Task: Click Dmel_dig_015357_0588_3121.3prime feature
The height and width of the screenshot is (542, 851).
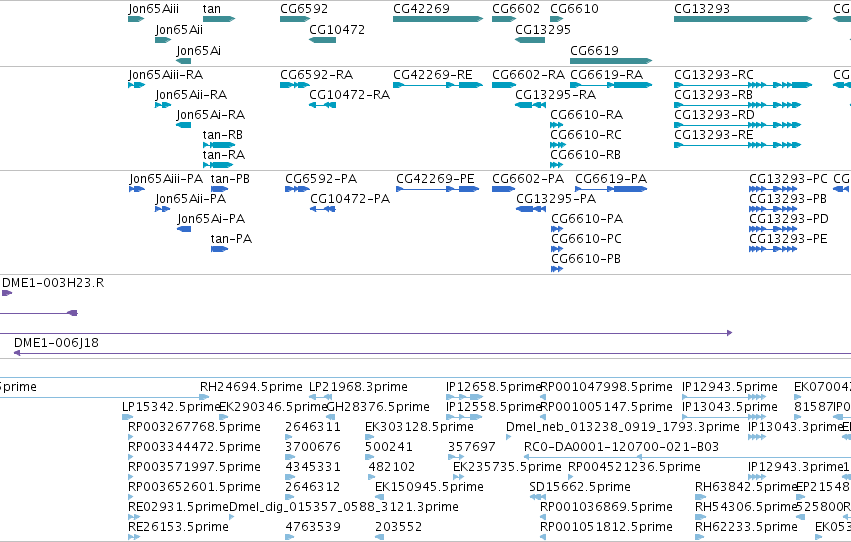Action: tap(232, 518)
